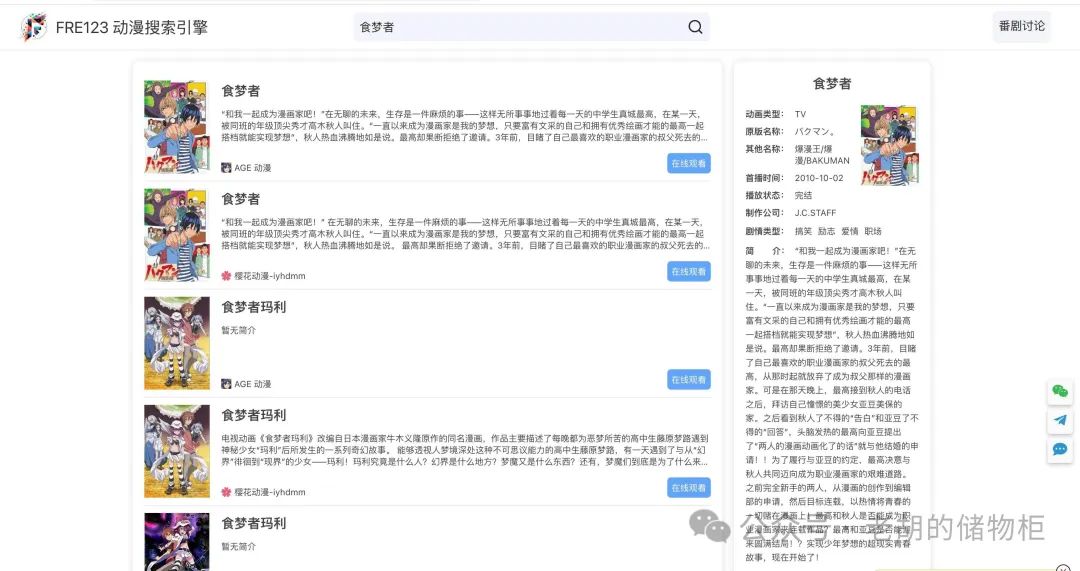
Task: Open the second 食梦者 result title
Action: [x=240, y=199]
